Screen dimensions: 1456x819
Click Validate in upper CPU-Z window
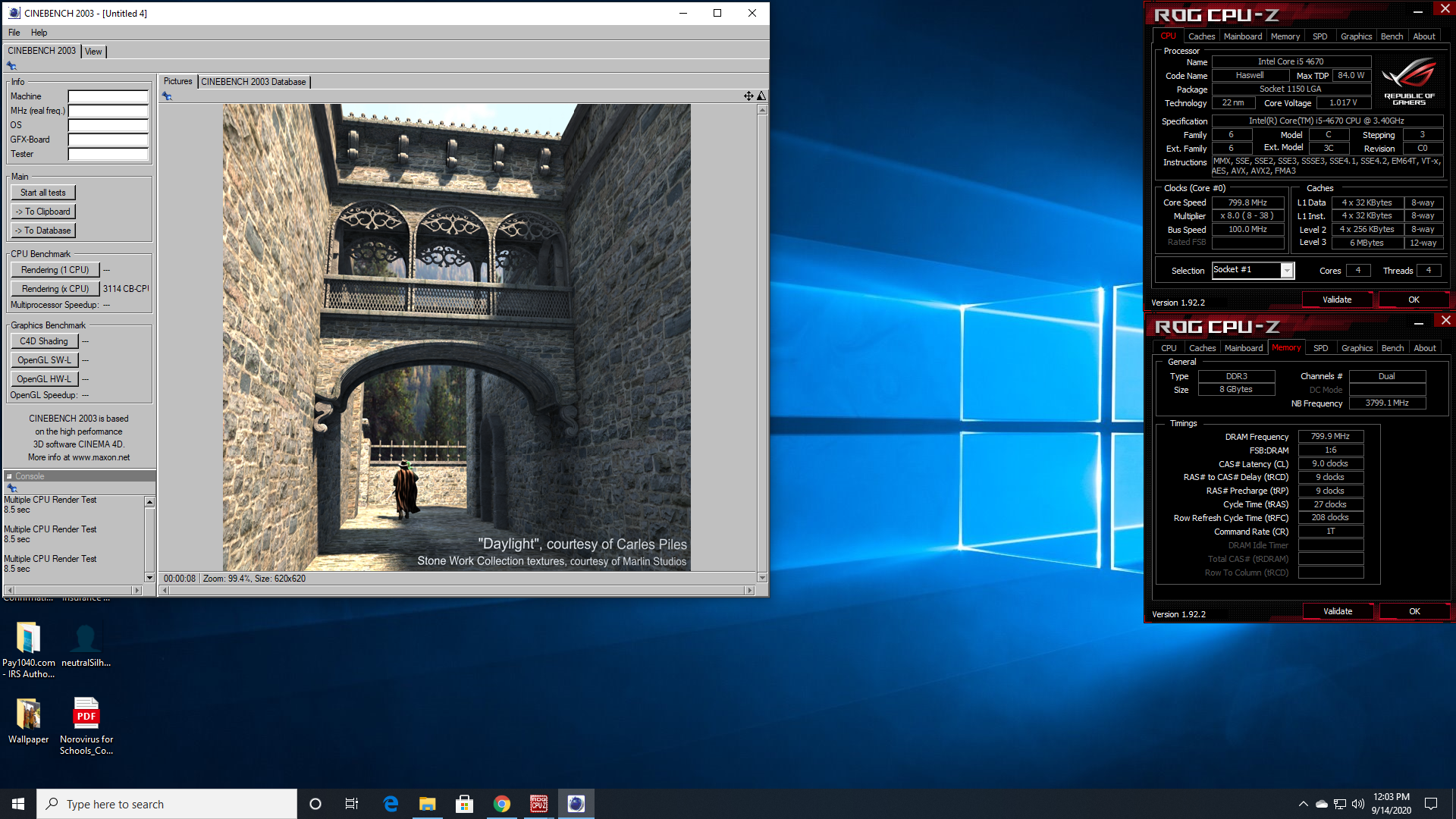click(x=1337, y=300)
